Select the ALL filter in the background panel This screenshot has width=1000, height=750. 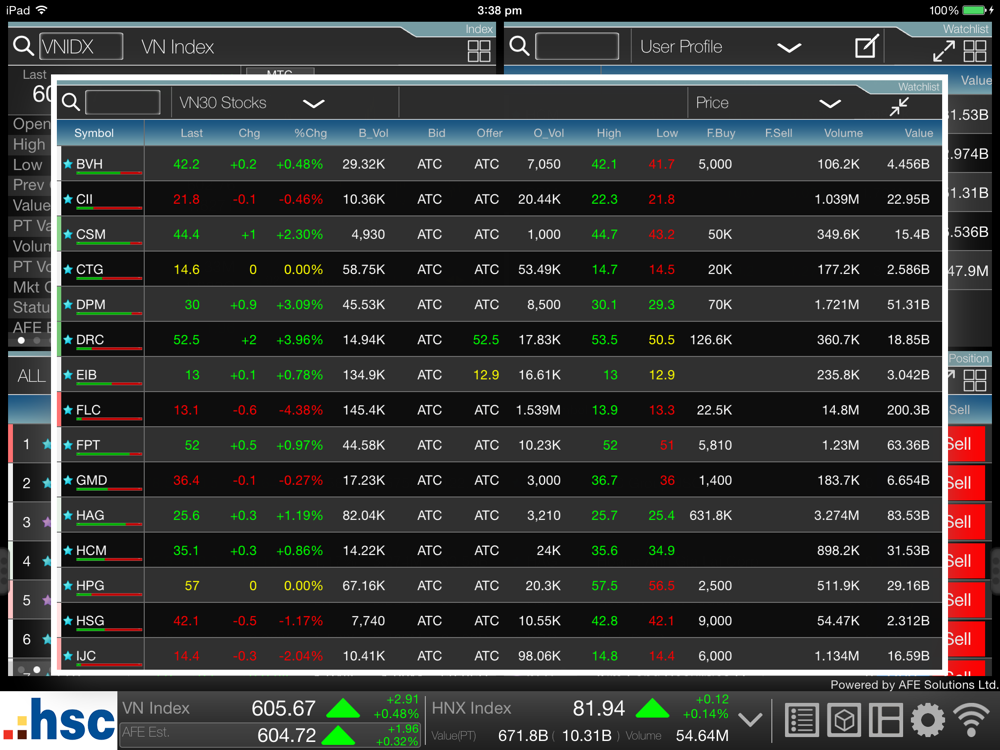pos(31,376)
